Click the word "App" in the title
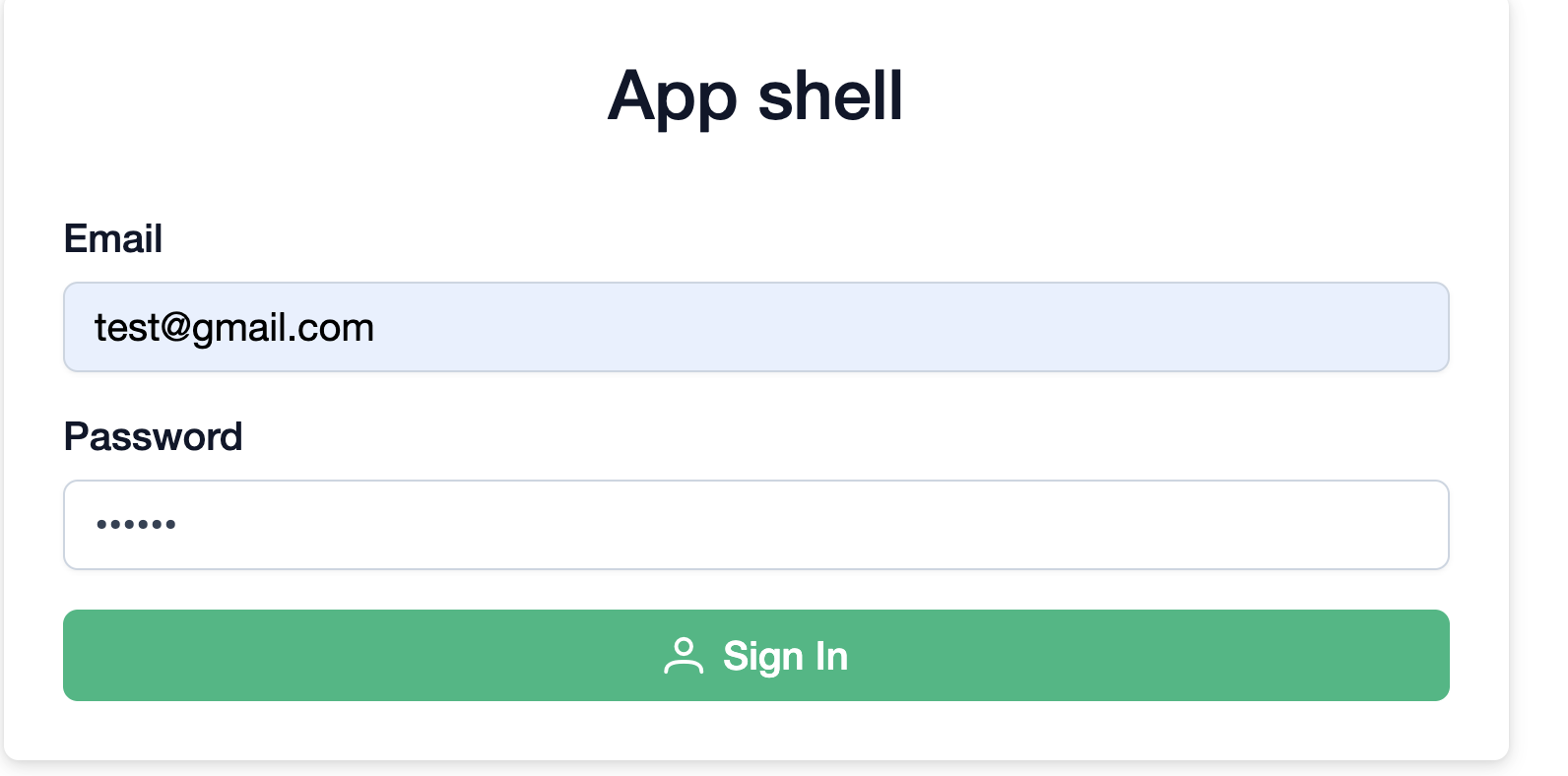 click(672, 98)
